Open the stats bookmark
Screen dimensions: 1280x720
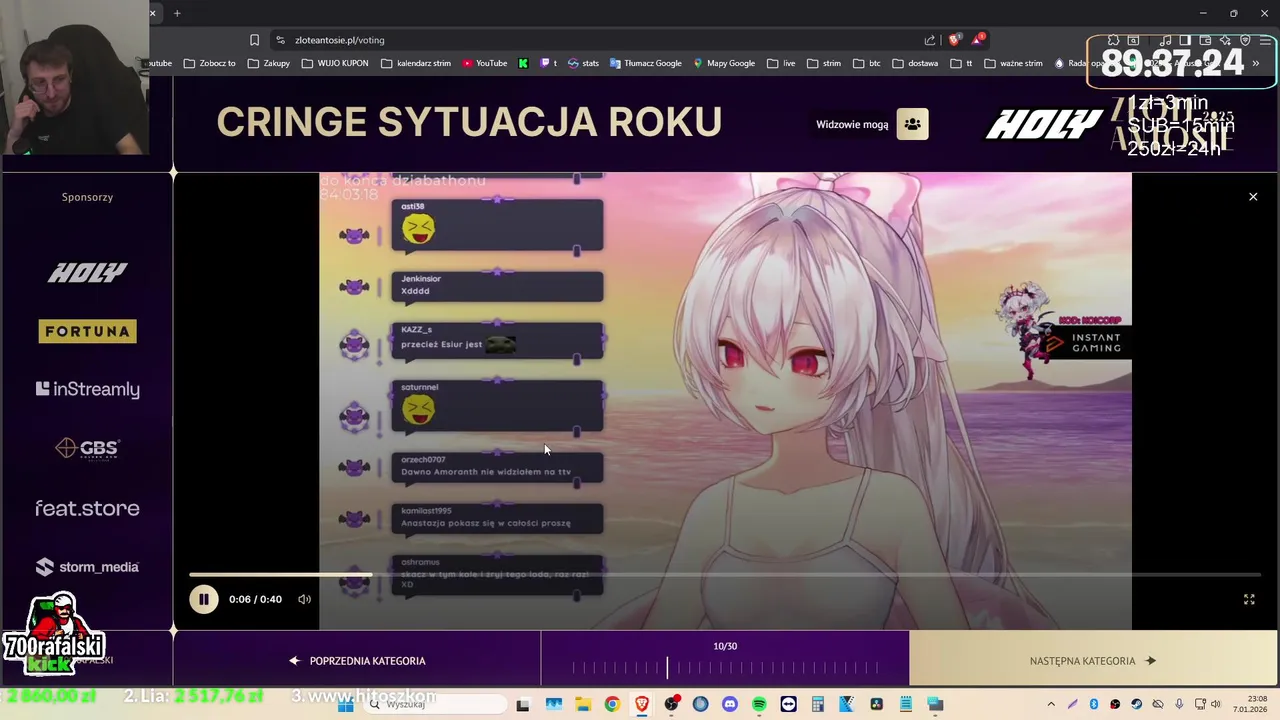pyautogui.click(x=583, y=63)
